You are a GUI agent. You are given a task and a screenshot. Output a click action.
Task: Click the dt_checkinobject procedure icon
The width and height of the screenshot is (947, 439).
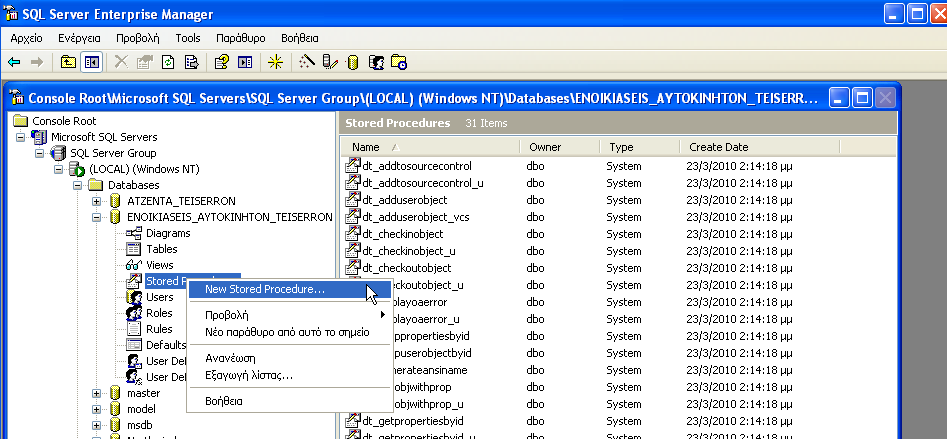point(353,234)
